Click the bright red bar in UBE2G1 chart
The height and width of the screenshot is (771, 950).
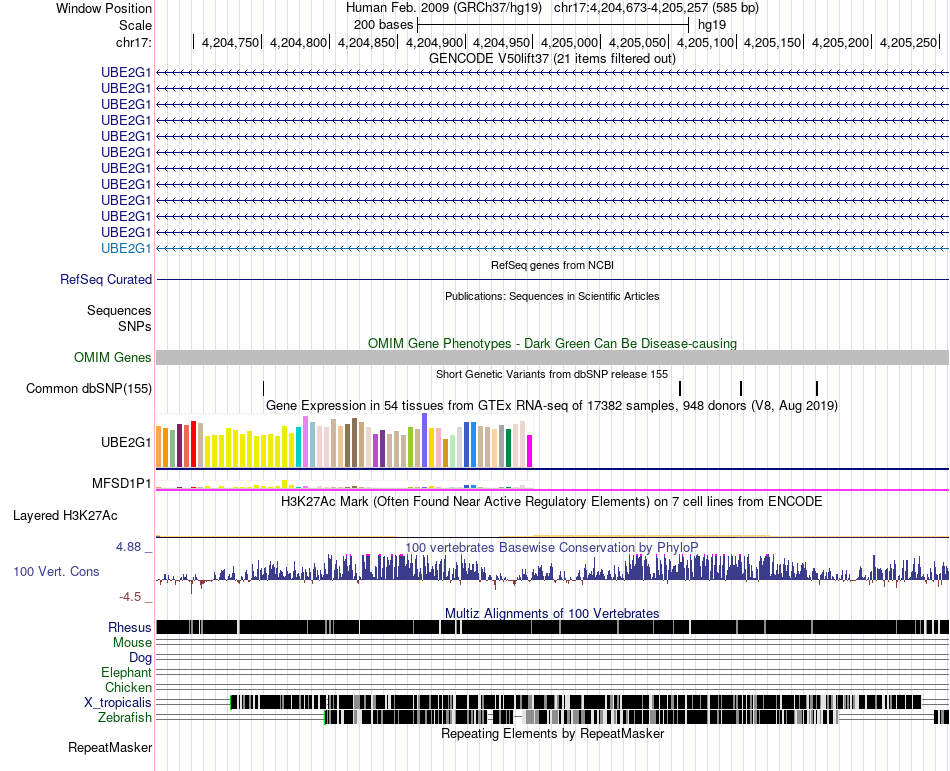pos(193,444)
